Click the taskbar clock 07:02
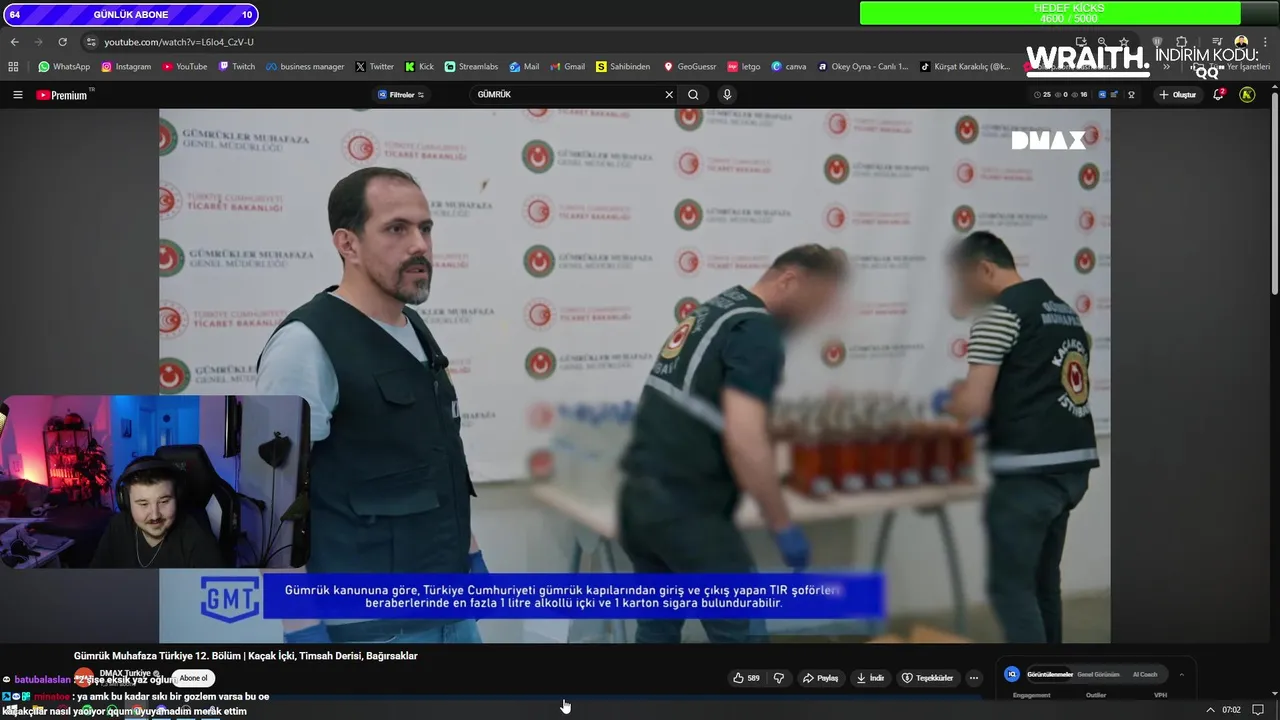The height and width of the screenshot is (720, 1280). pyautogui.click(x=1231, y=710)
